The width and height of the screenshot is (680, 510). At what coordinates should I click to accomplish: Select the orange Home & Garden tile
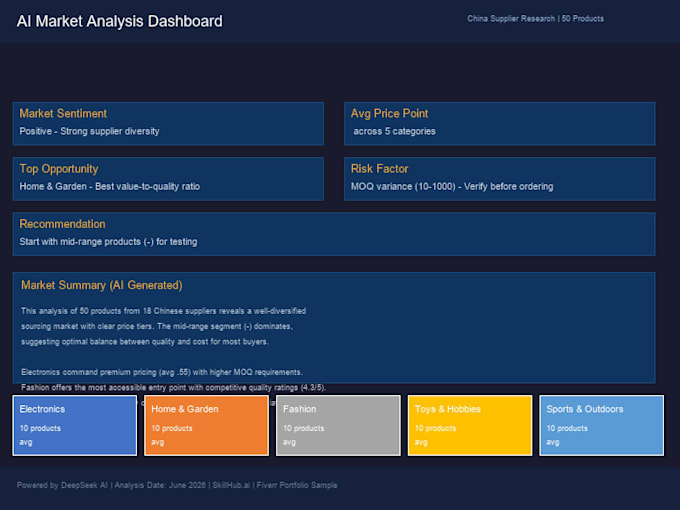tap(206, 425)
